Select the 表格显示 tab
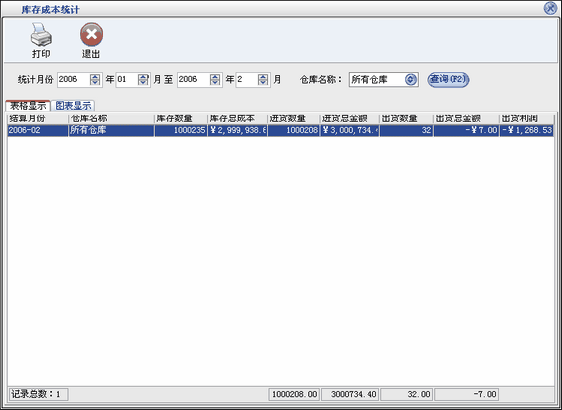 click(28, 105)
